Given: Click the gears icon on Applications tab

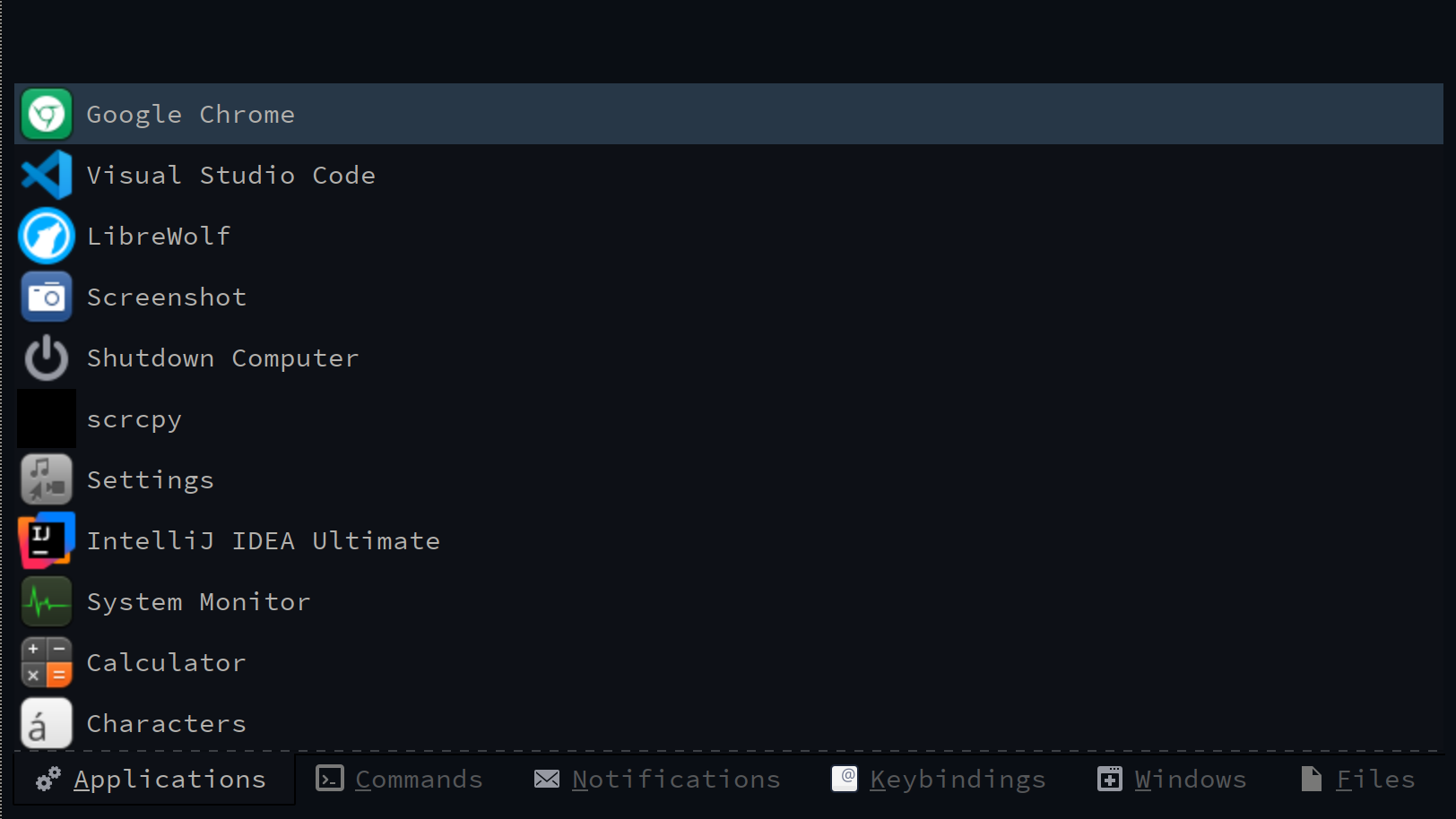Looking at the screenshot, I should coord(48,780).
